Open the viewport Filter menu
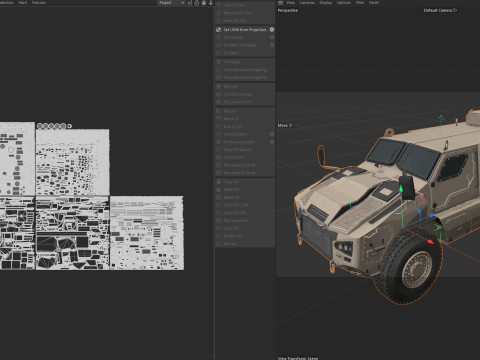The height and width of the screenshot is (360, 480). (x=360, y=3)
